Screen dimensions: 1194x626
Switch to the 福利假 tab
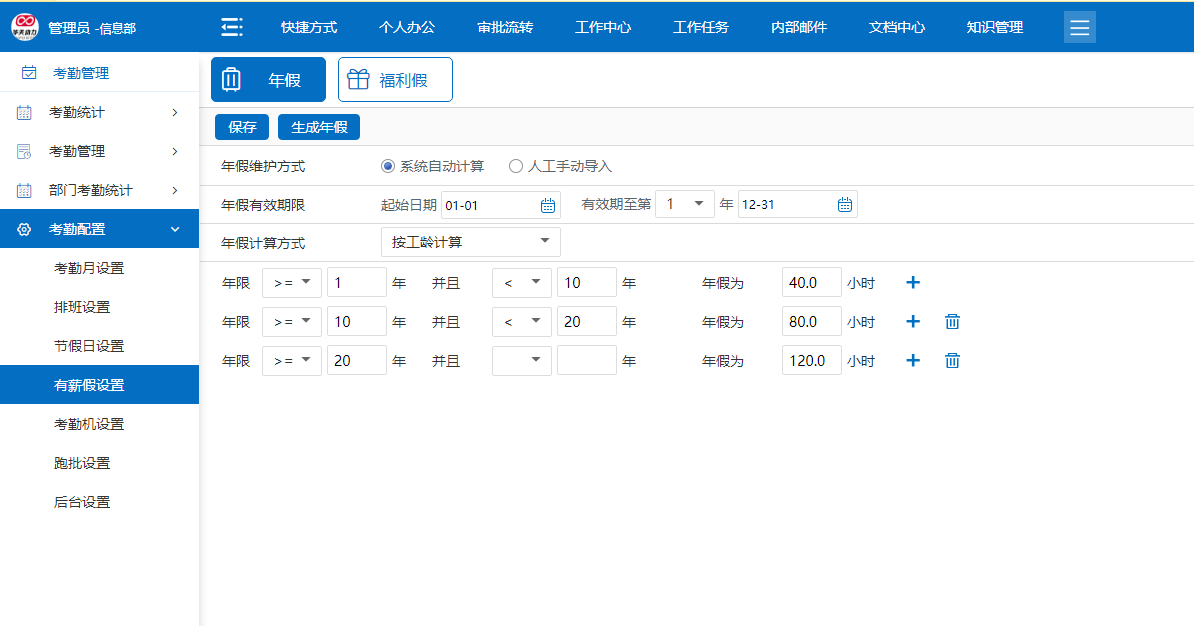[395, 80]
